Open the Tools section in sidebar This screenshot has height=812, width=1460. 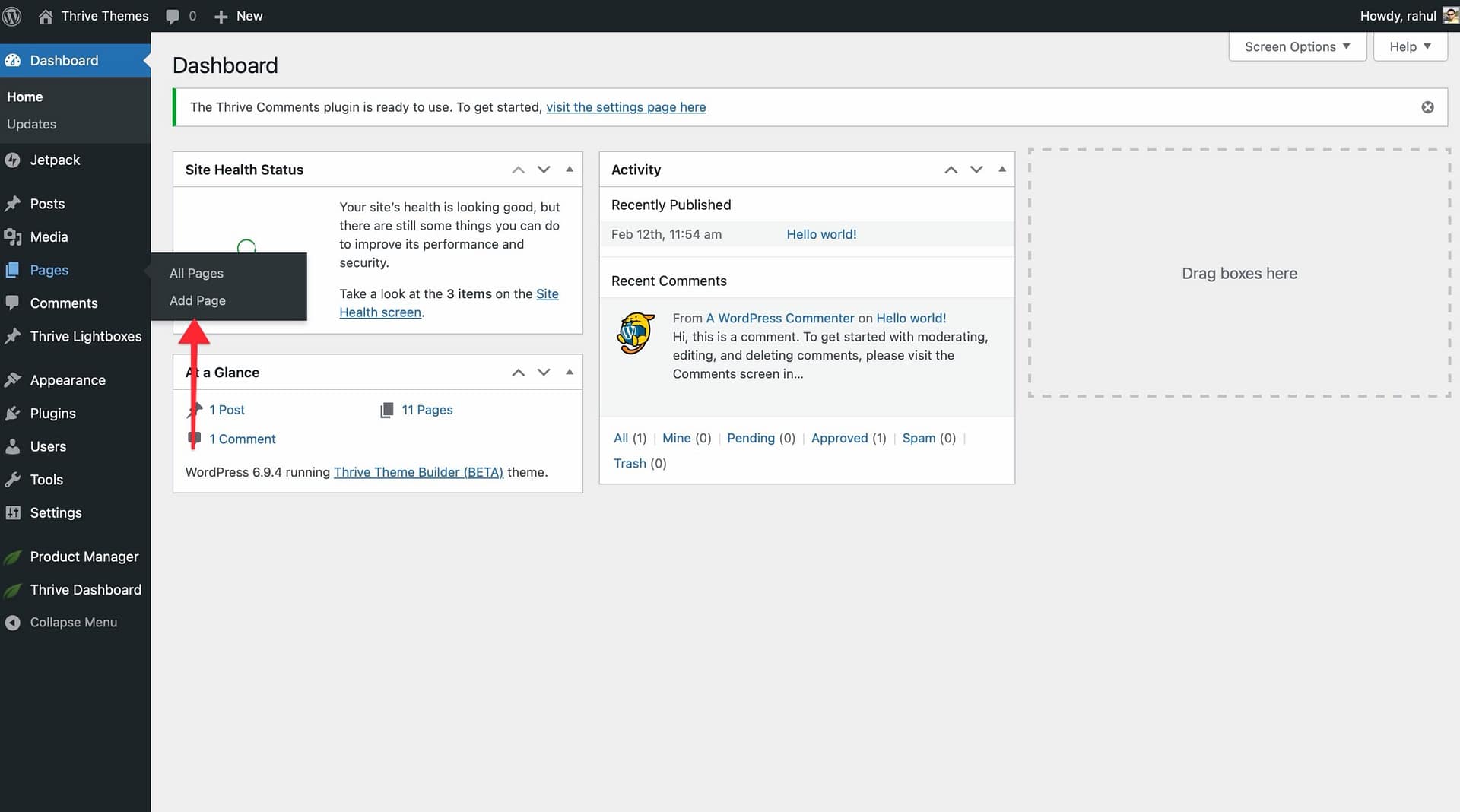46,479
